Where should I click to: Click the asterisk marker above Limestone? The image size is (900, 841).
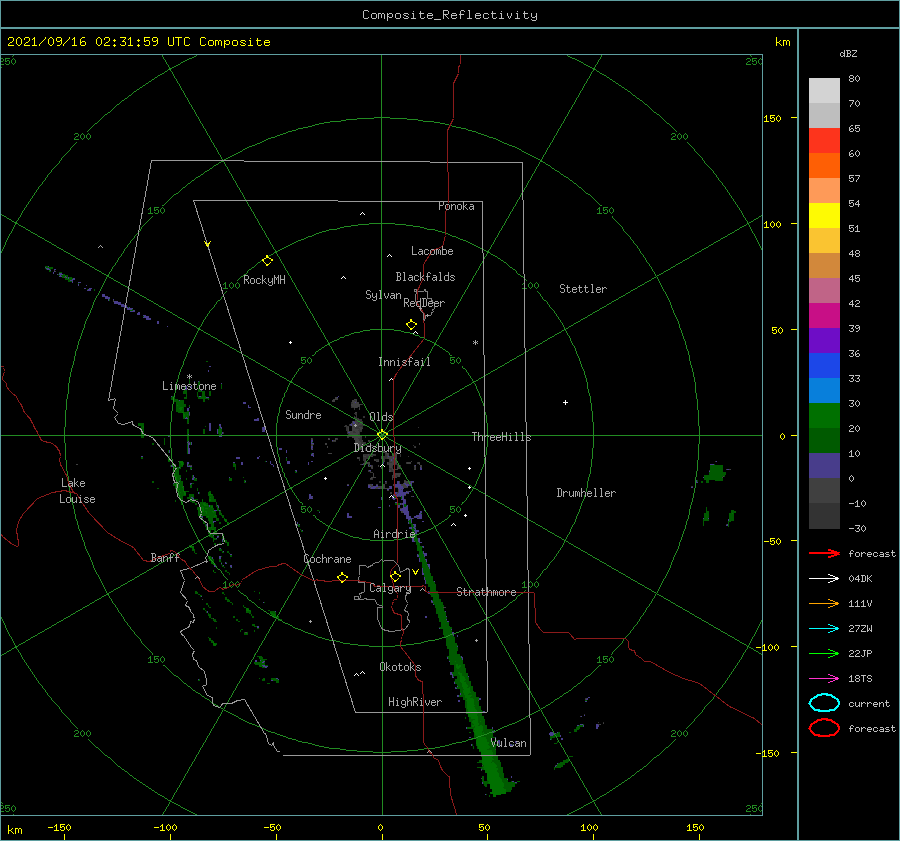coord(189,377)
